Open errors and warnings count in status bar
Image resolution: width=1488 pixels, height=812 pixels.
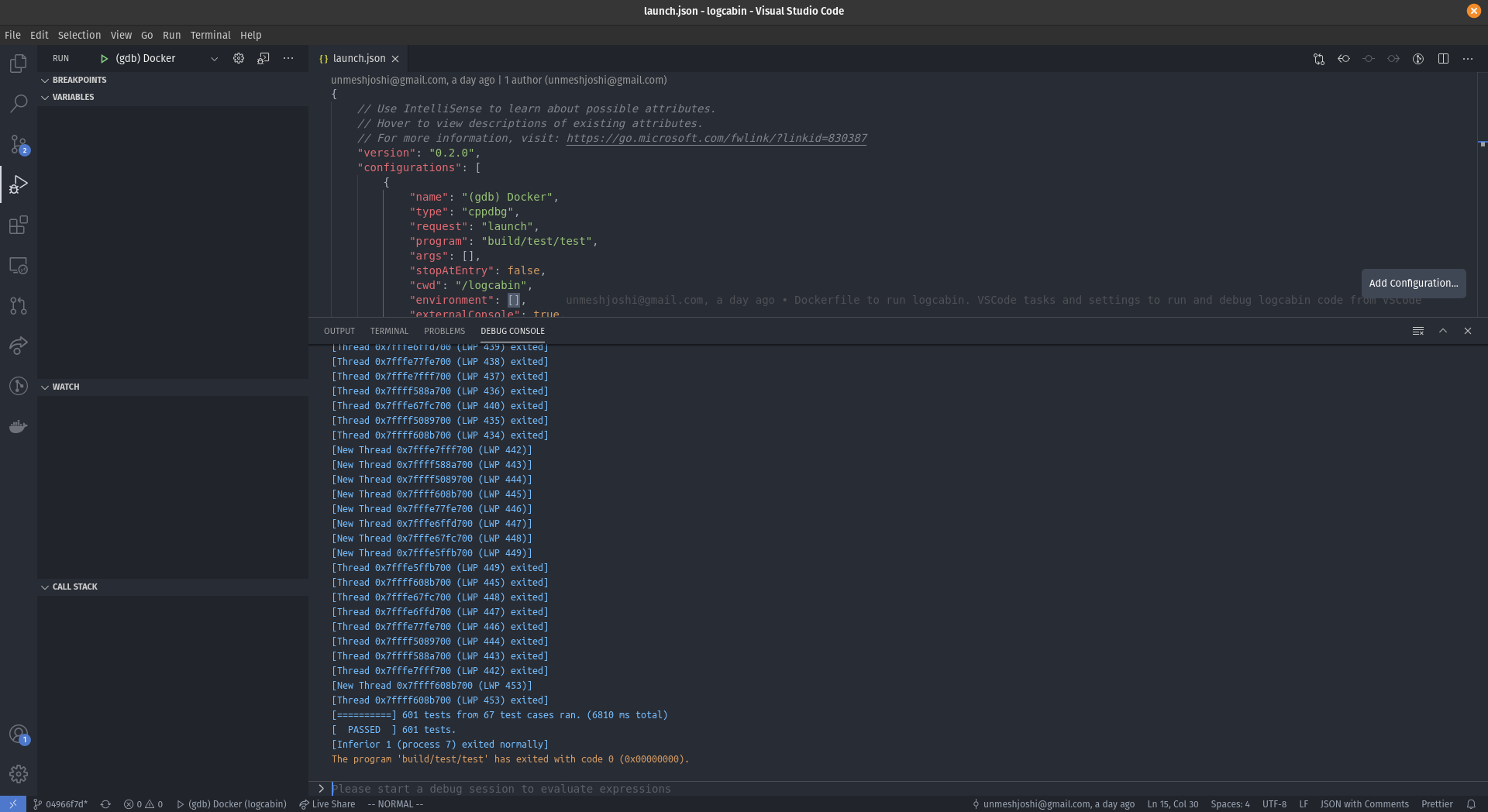[x=143, y=804]
